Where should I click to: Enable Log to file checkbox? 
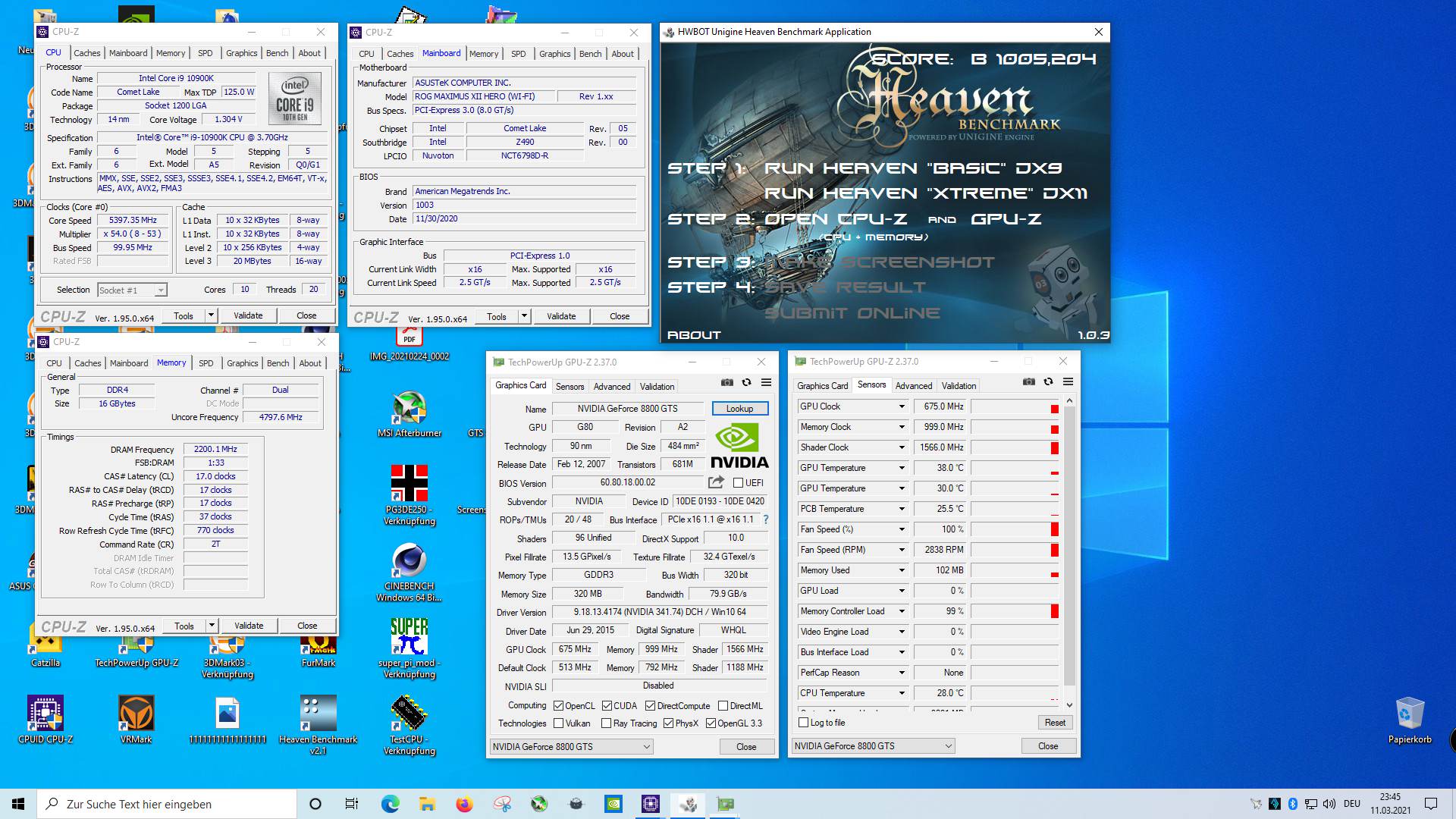804,723
